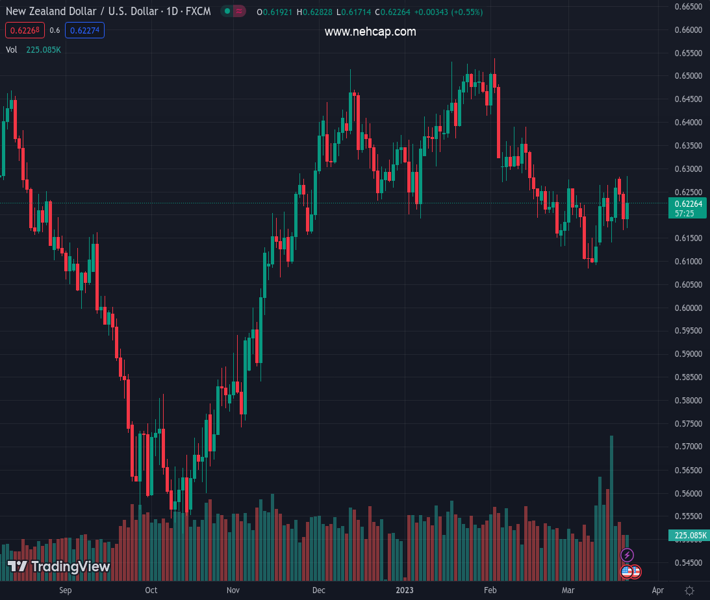The width and height of the screenshot is (710, 600).
Task: Click the purple lightning event marker
Action: [627, 555]
